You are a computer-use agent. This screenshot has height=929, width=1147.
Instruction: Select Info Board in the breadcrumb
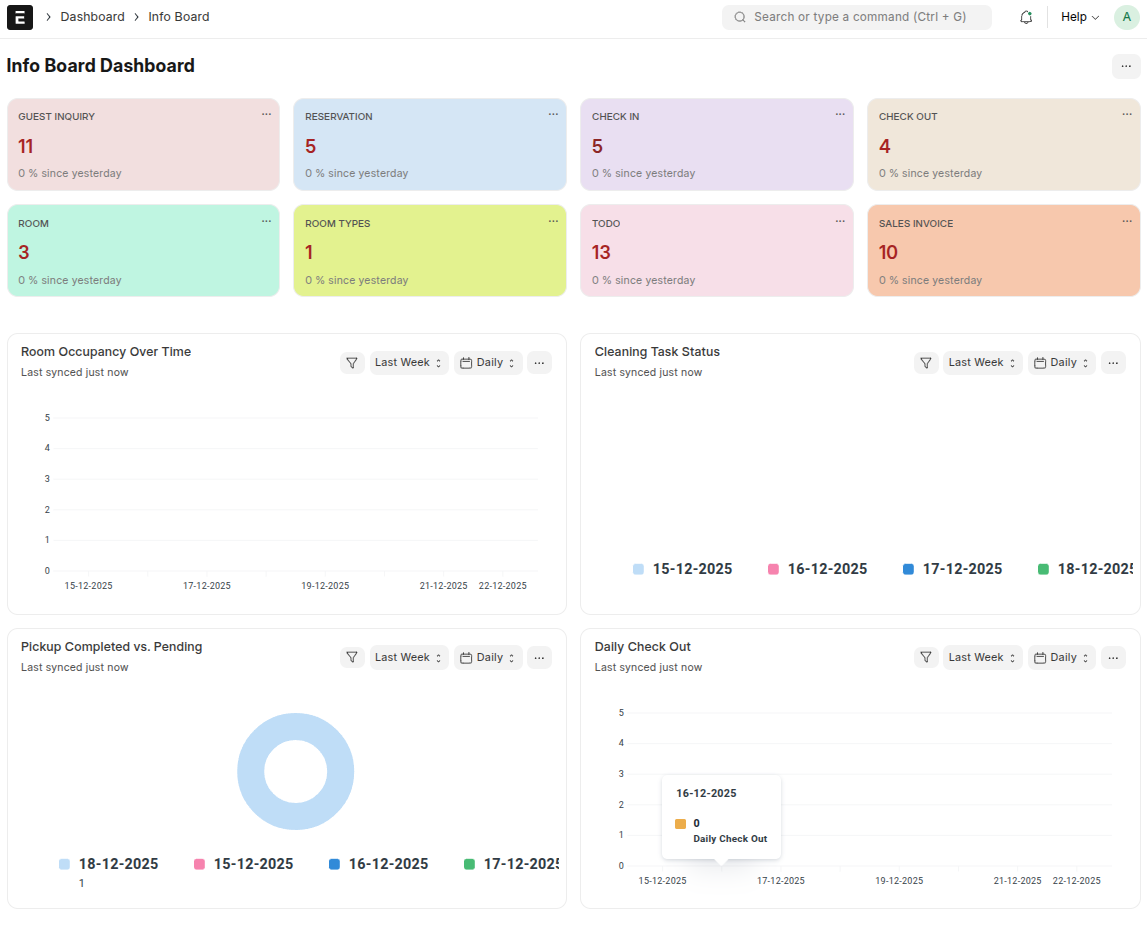(179, 16)
